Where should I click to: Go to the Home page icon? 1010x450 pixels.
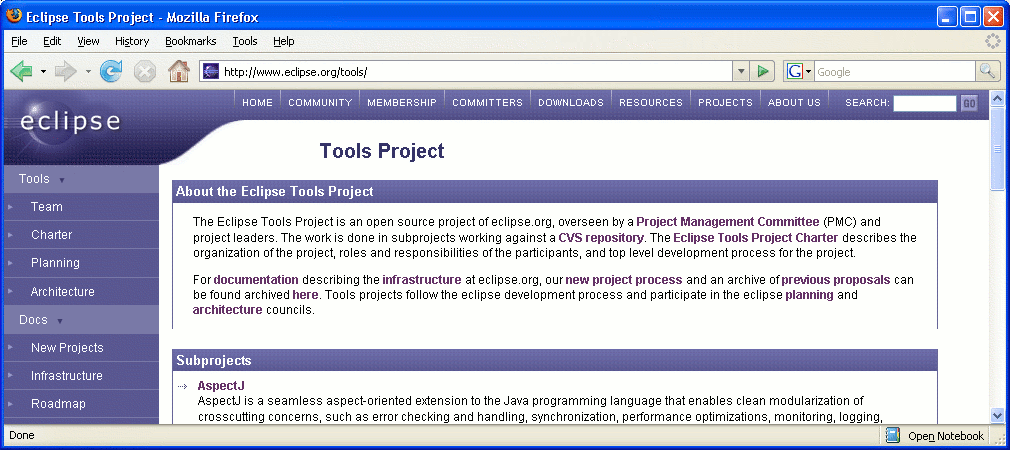[x=178, y=71]
